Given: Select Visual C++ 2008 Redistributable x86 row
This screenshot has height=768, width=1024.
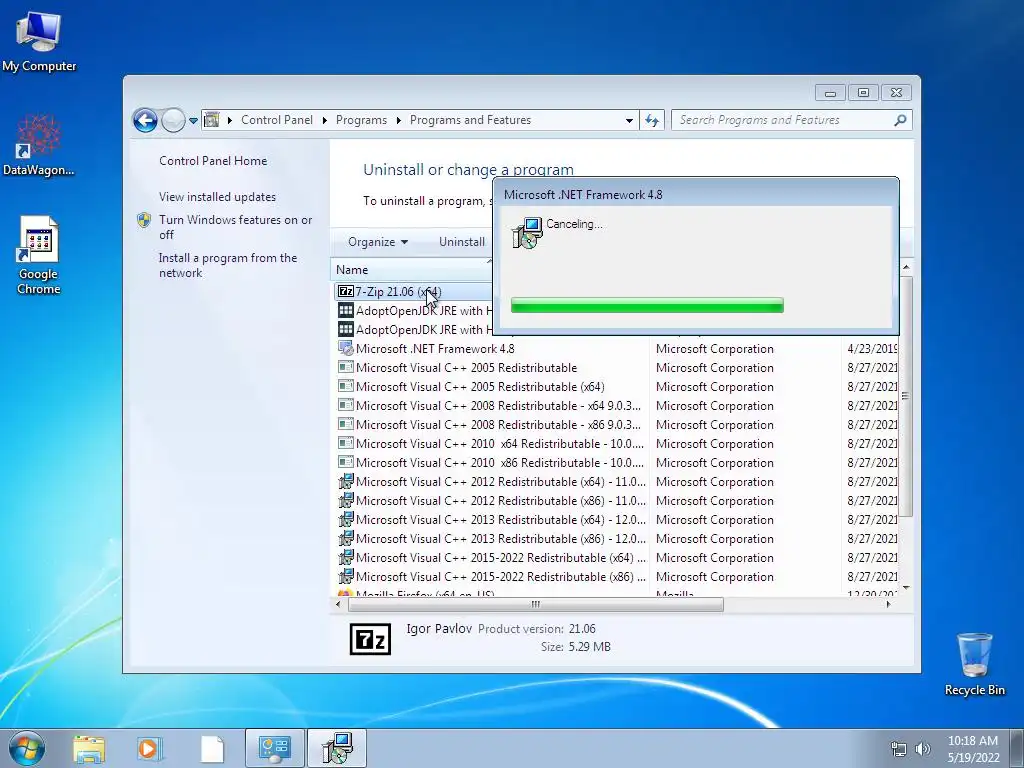Looking at the screenshot, I should (490, 424).
